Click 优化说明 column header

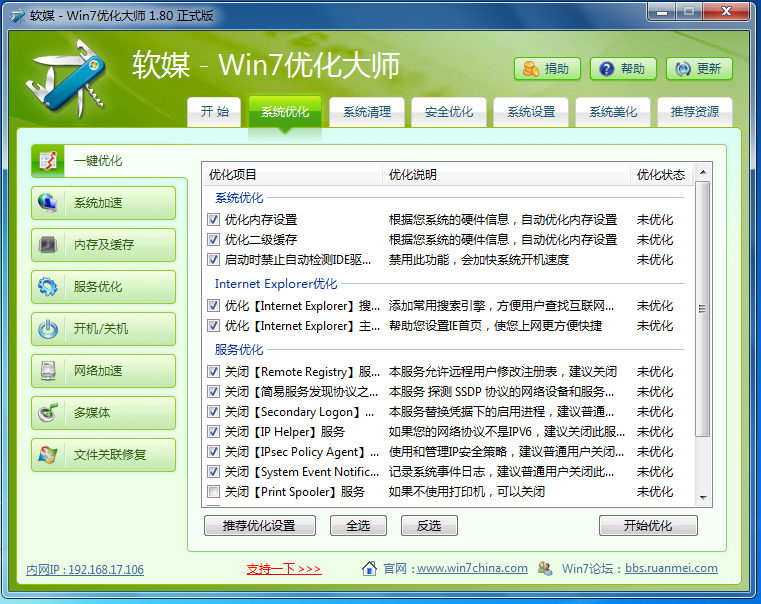[506, 175]
